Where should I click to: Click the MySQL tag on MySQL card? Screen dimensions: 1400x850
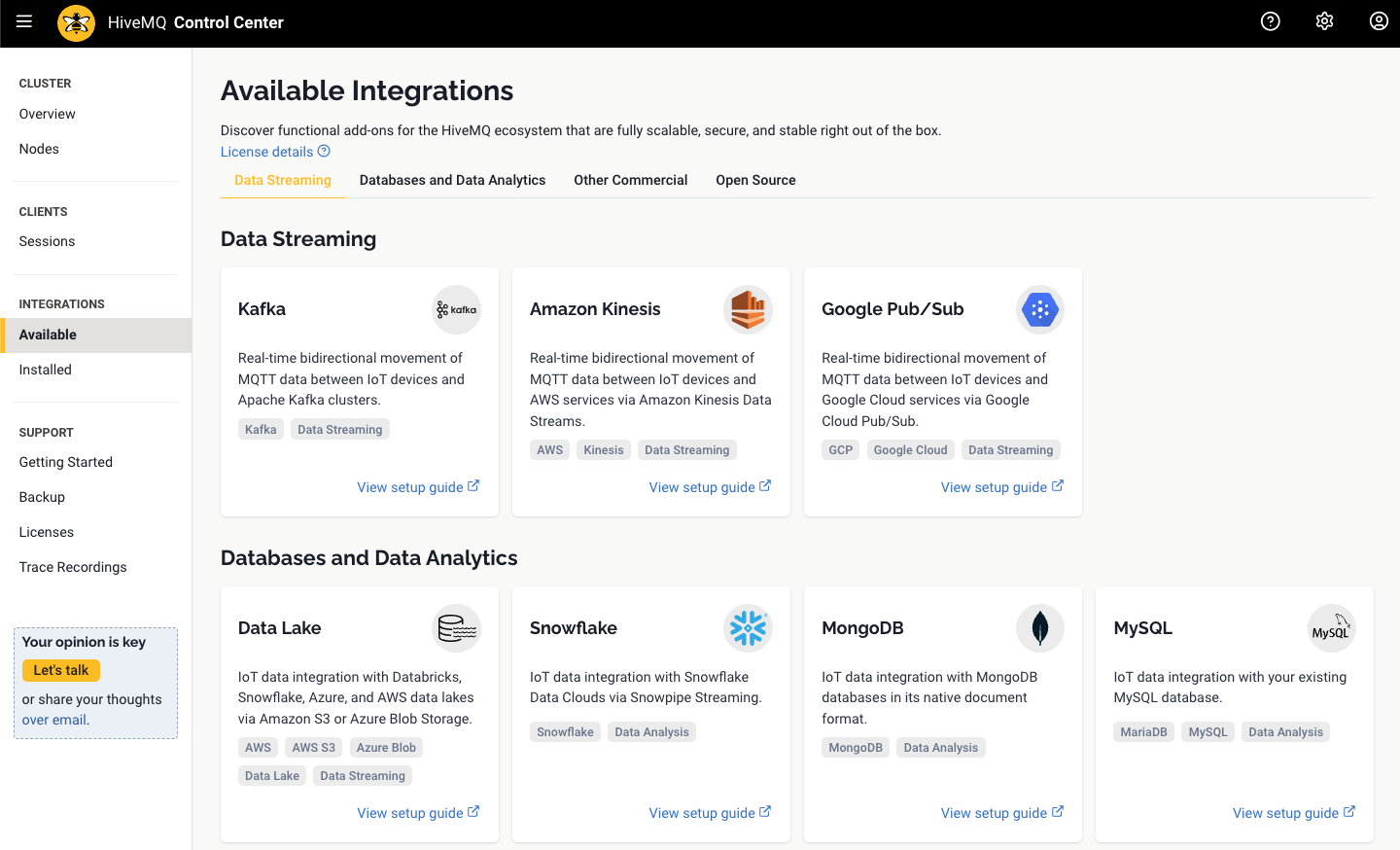pos(1208,732)
